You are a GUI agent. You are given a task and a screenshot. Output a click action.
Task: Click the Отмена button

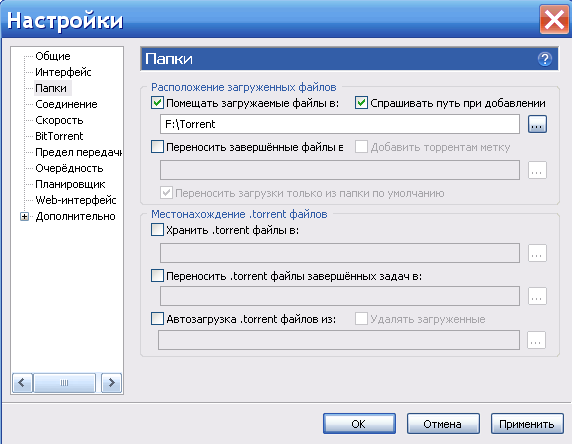coord(443,424)
